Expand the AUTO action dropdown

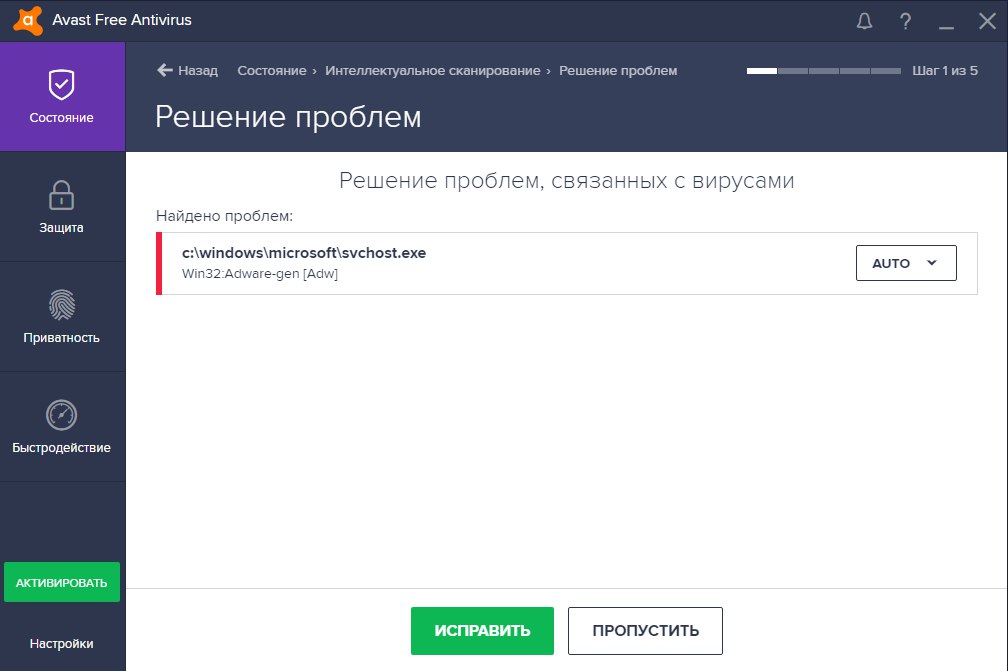coord(906,263)
